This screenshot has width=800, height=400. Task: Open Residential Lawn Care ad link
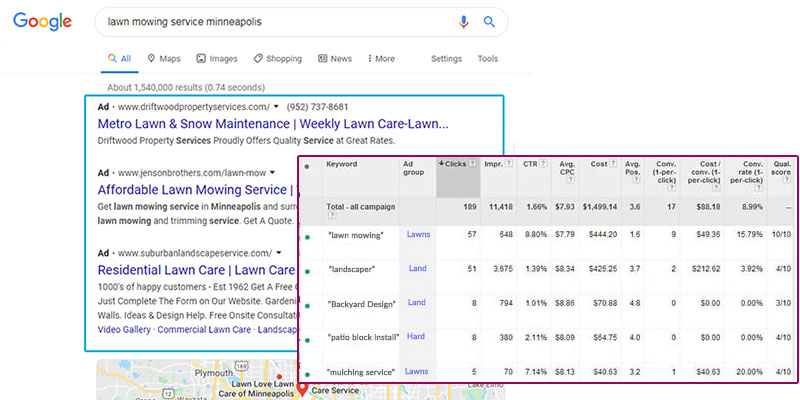[x=196, y=269]
